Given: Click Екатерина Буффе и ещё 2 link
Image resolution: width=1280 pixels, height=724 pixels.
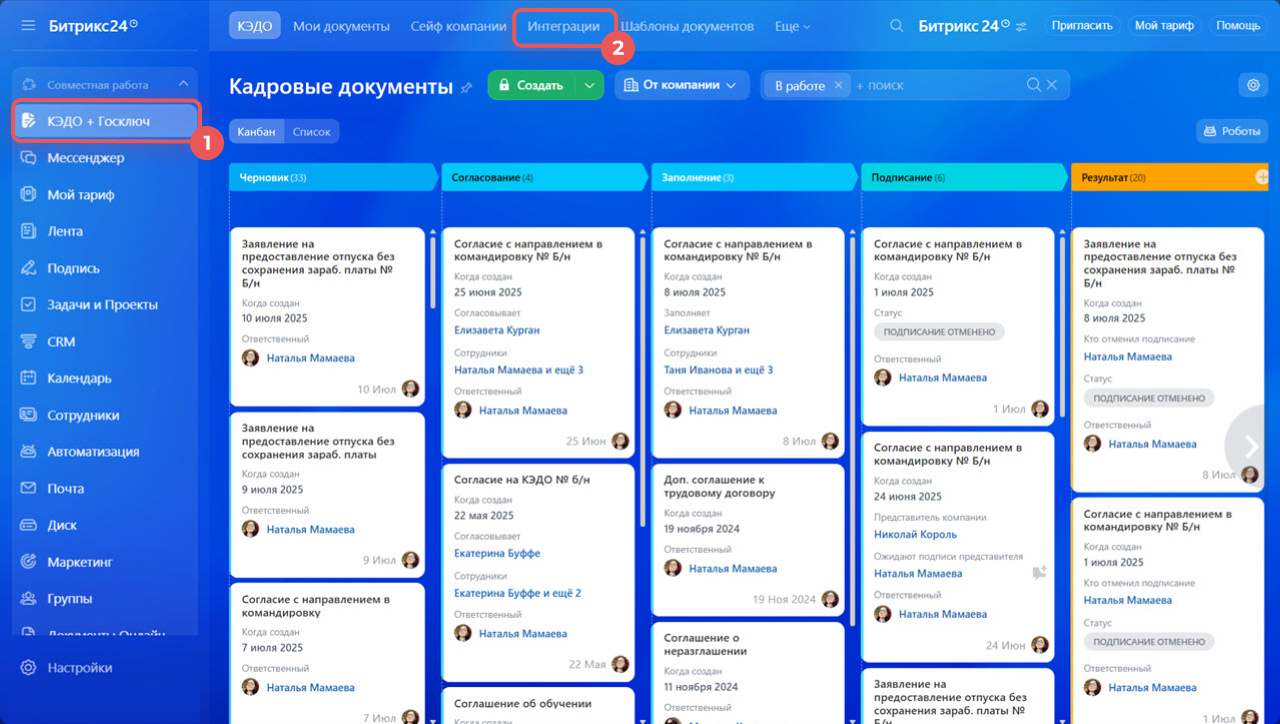Looking at the screenshot, I should [x=517, y=593].
